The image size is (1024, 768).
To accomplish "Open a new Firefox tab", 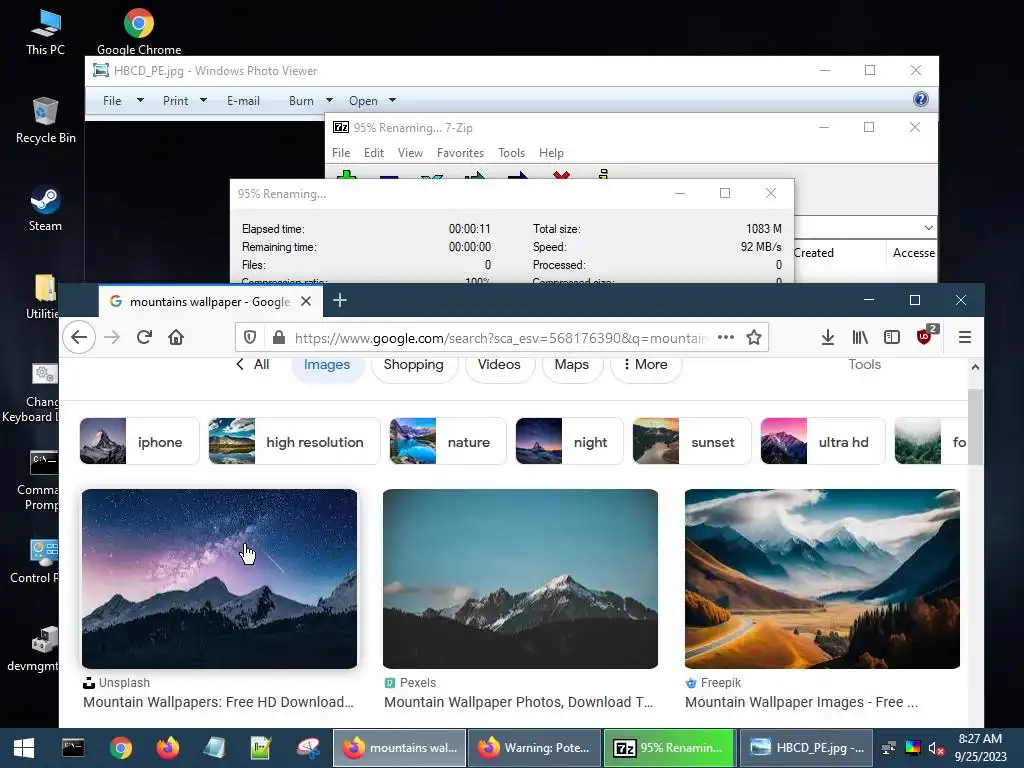I will (x=340, y=300).
